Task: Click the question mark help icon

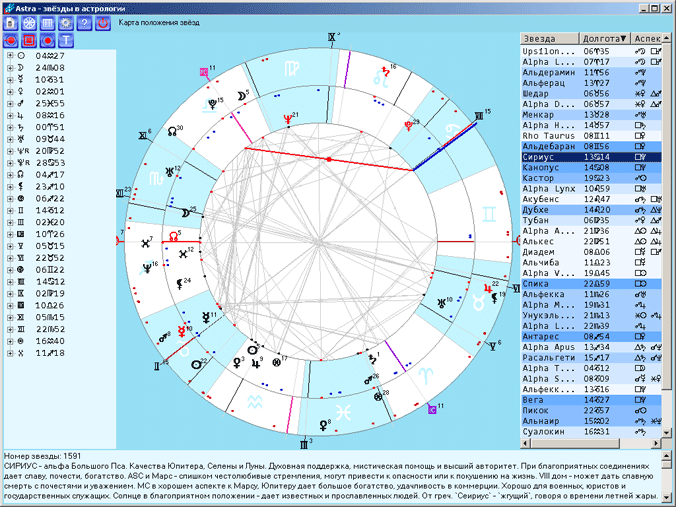Action: coord(85,23)
